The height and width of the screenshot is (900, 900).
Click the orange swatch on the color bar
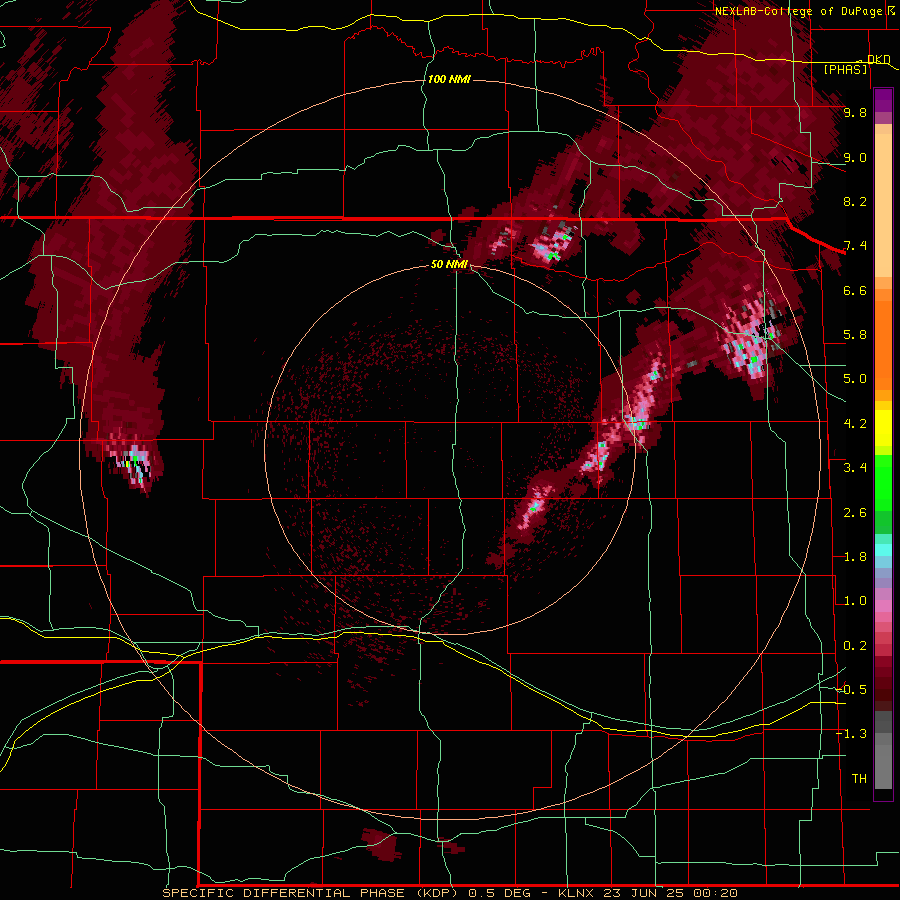[x=883, y=338]
